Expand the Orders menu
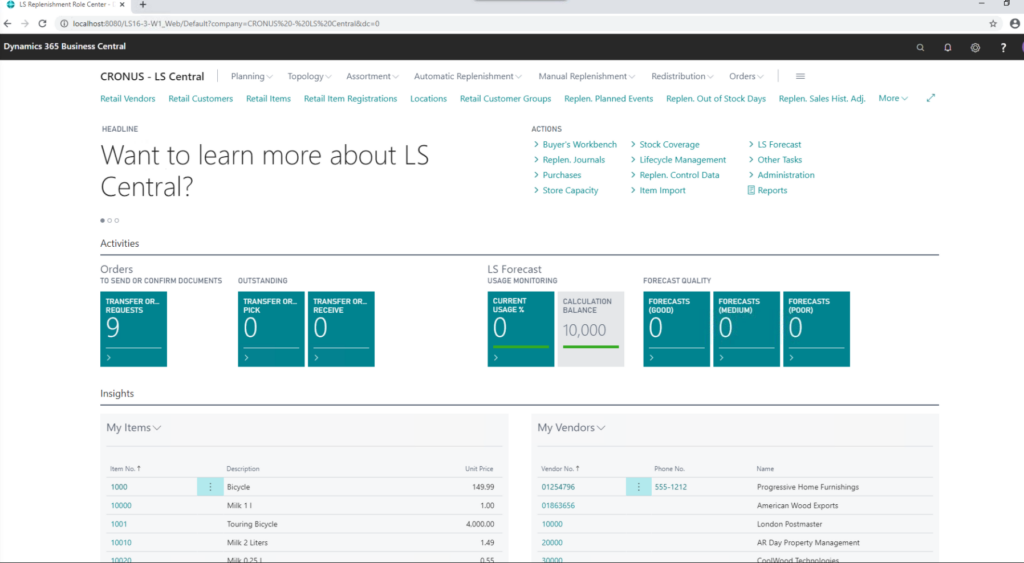 coord(746,76)
